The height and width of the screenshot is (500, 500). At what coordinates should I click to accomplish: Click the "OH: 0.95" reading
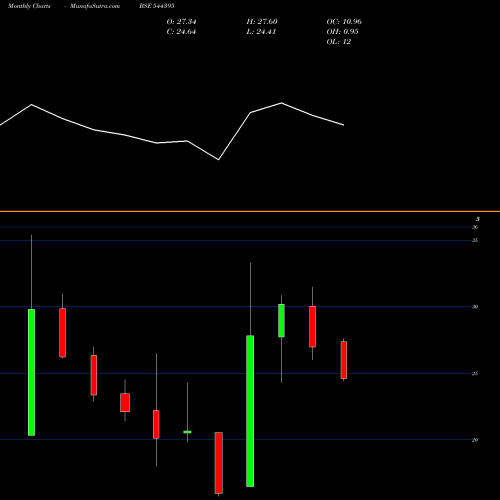(342, 32)
